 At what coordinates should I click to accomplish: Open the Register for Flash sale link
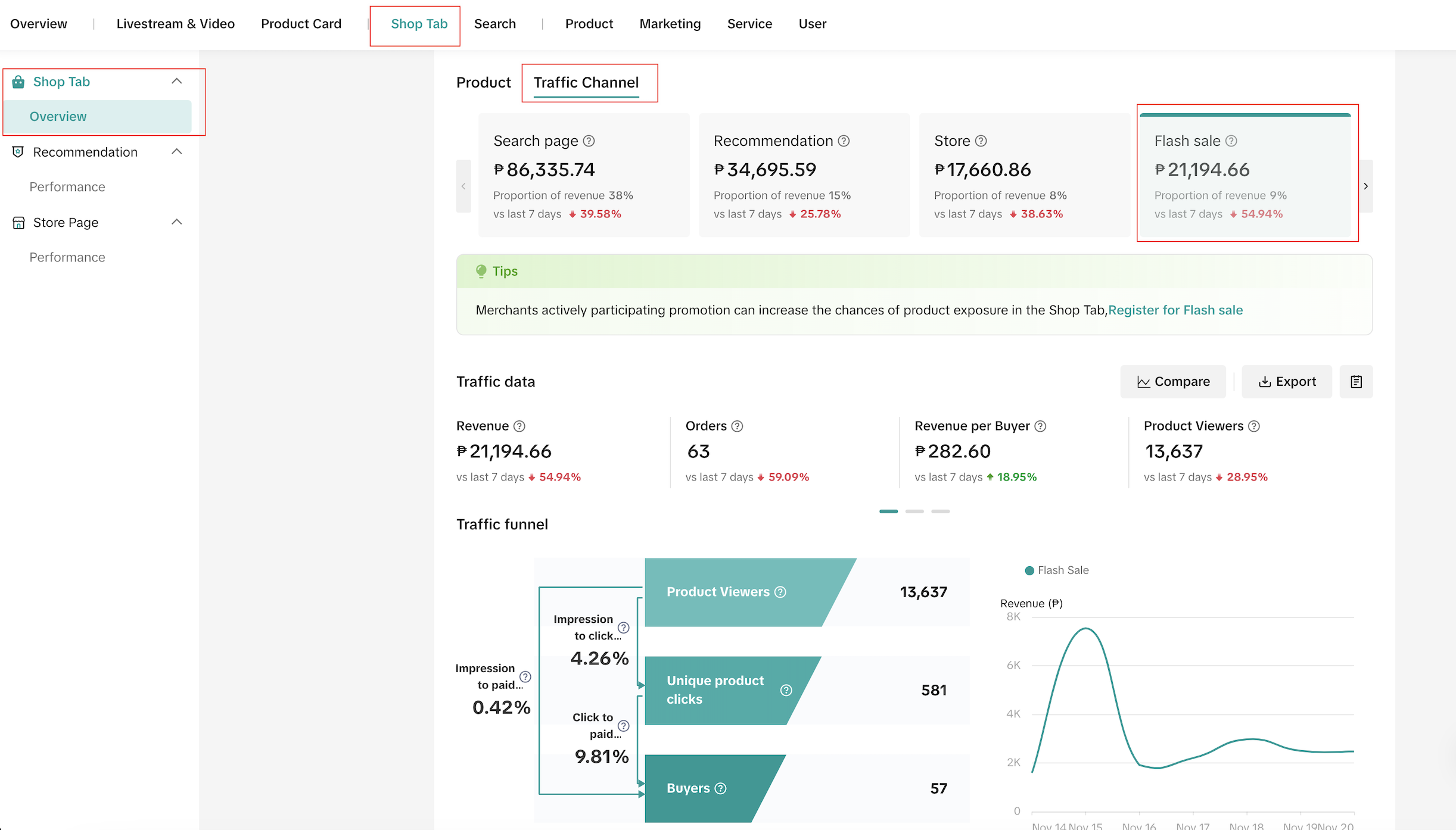click(1175, 310)
